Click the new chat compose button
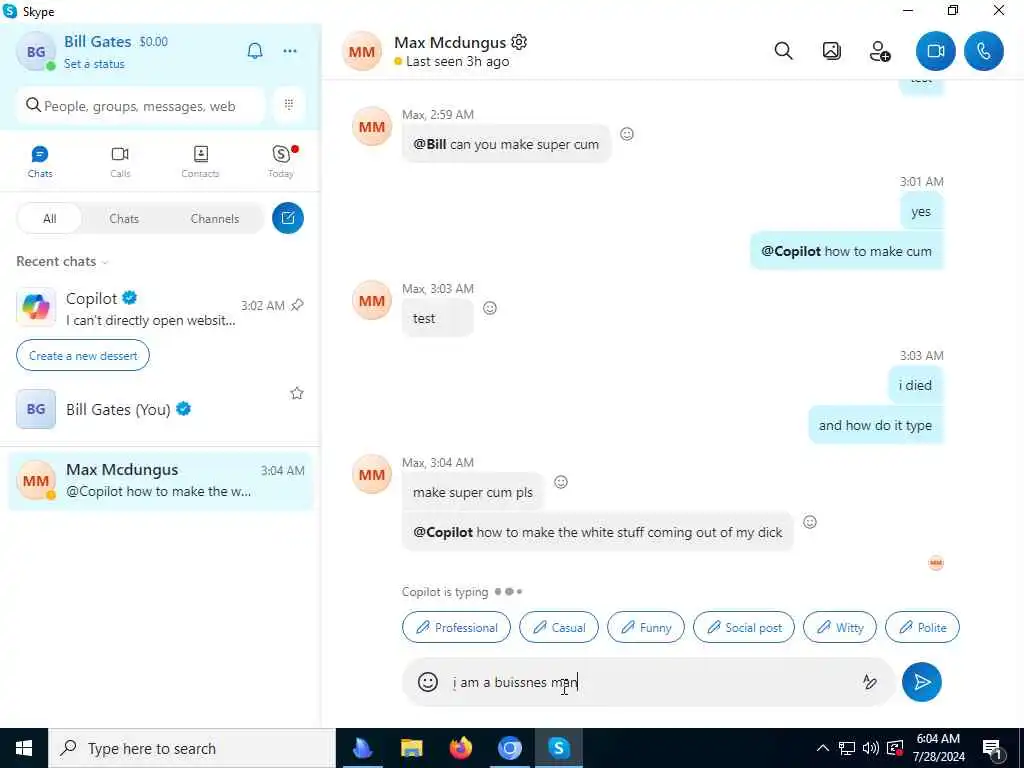 (x=288, y=218)
